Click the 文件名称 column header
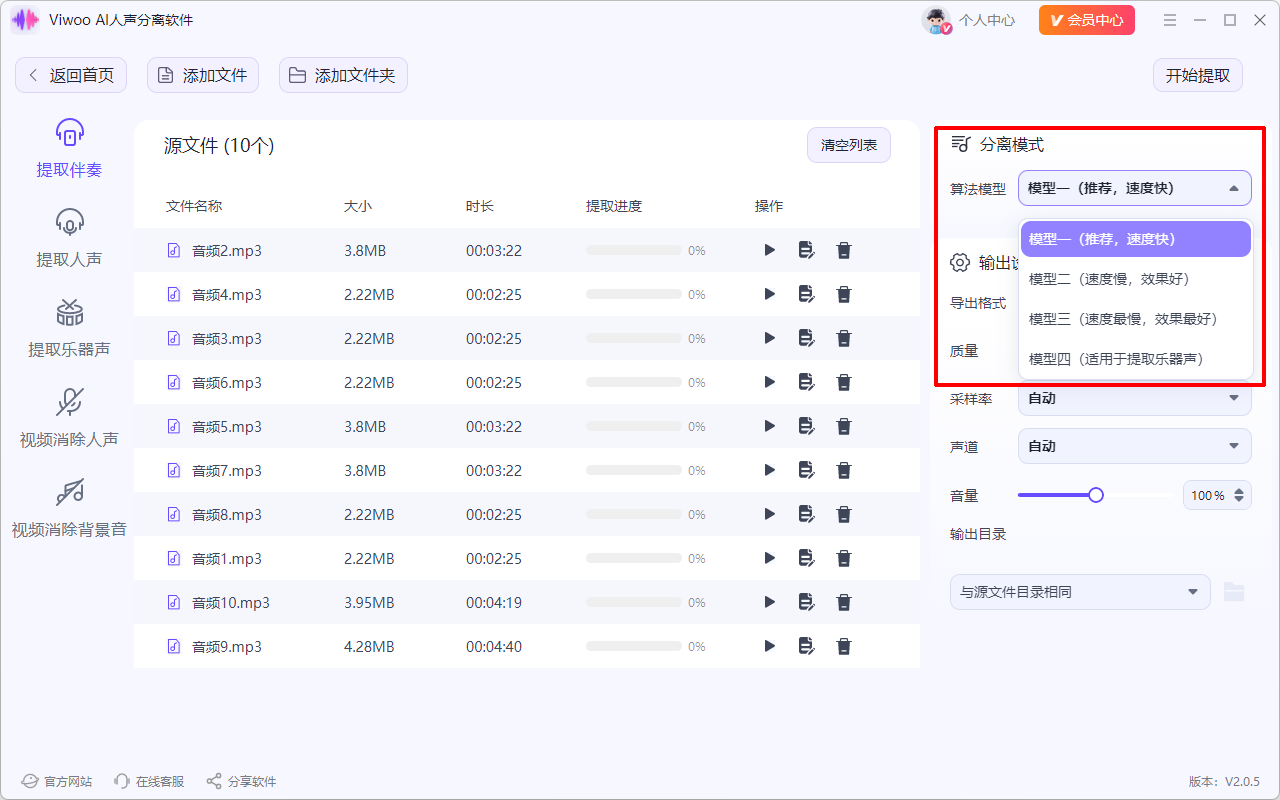Screen dimensions: 1280x800 194,206
